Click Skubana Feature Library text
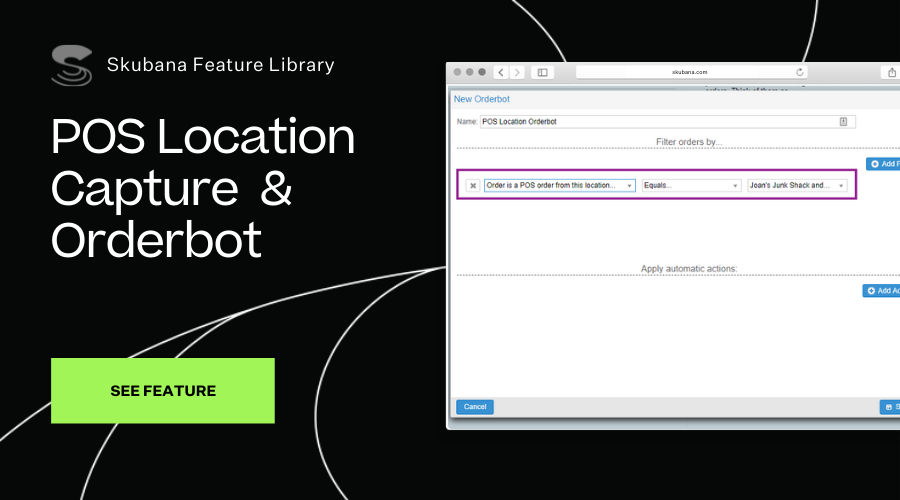The image size is (900, 500). [x=220, y=65]
